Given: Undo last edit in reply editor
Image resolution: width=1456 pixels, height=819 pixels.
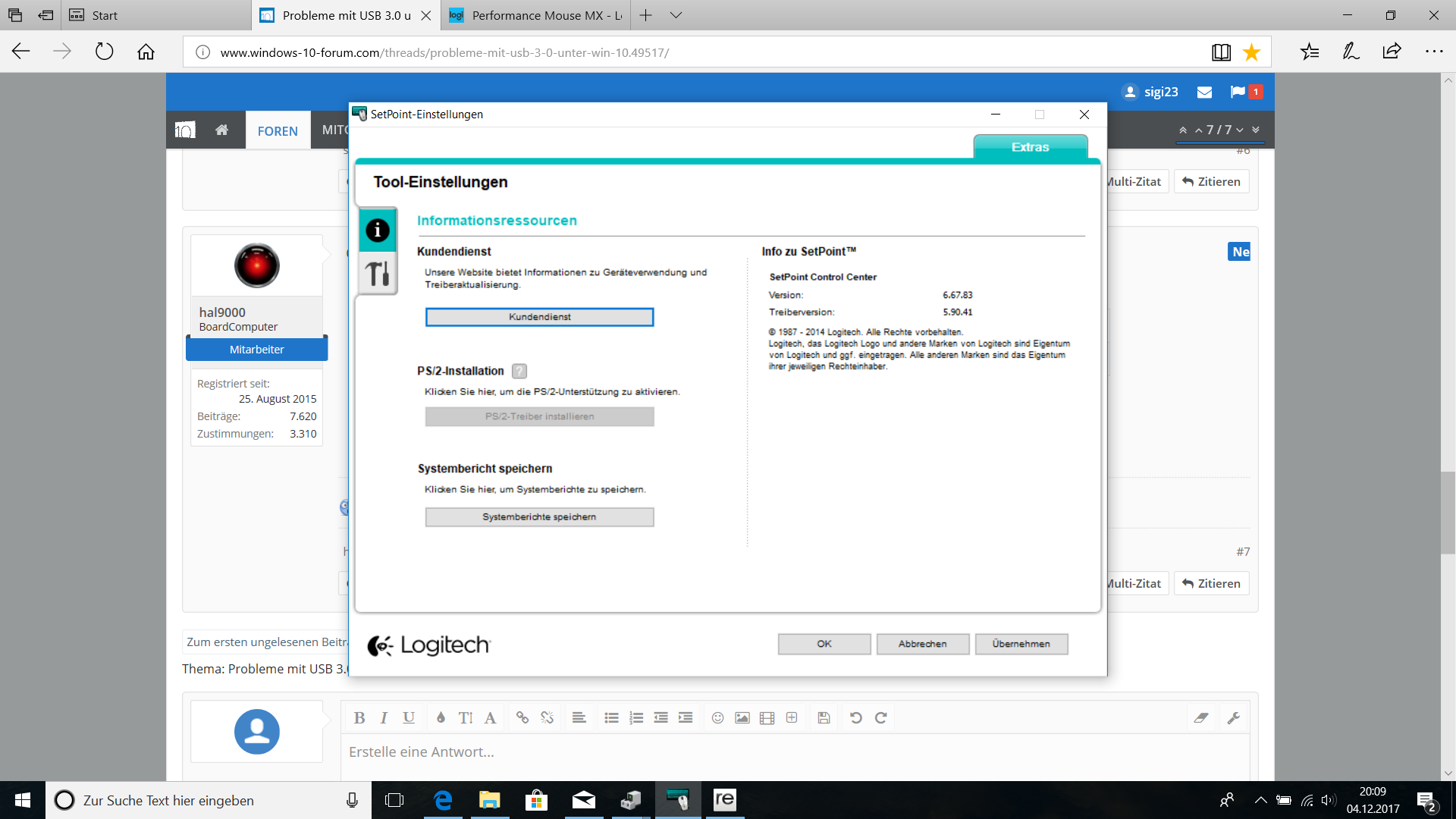Looking at the screenshot, I should [856, 717].
